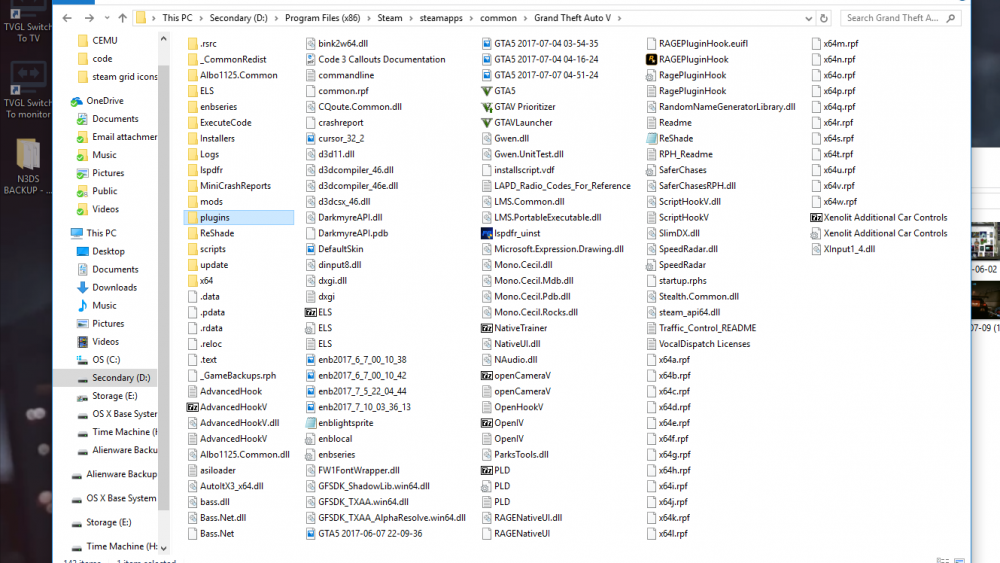Select the AdvancedHookV archive icon

point(193,407)
